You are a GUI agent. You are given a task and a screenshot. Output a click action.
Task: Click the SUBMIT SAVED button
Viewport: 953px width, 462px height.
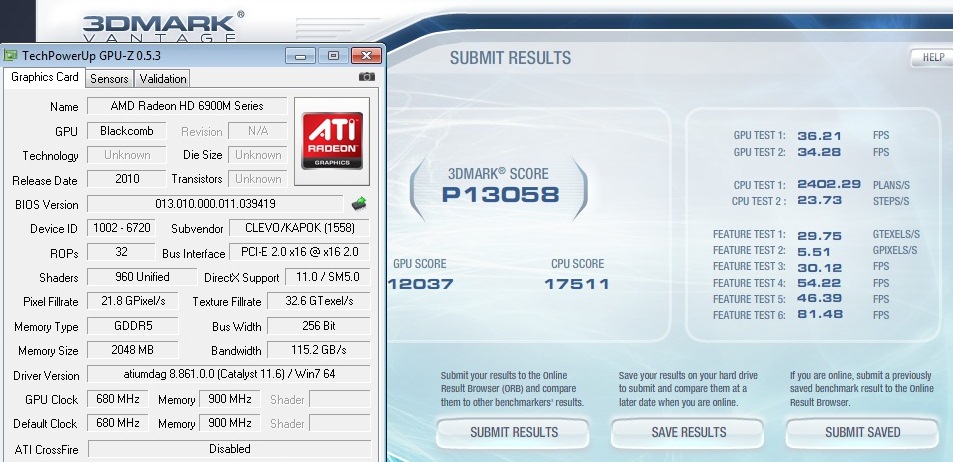[x=862, y=433]
